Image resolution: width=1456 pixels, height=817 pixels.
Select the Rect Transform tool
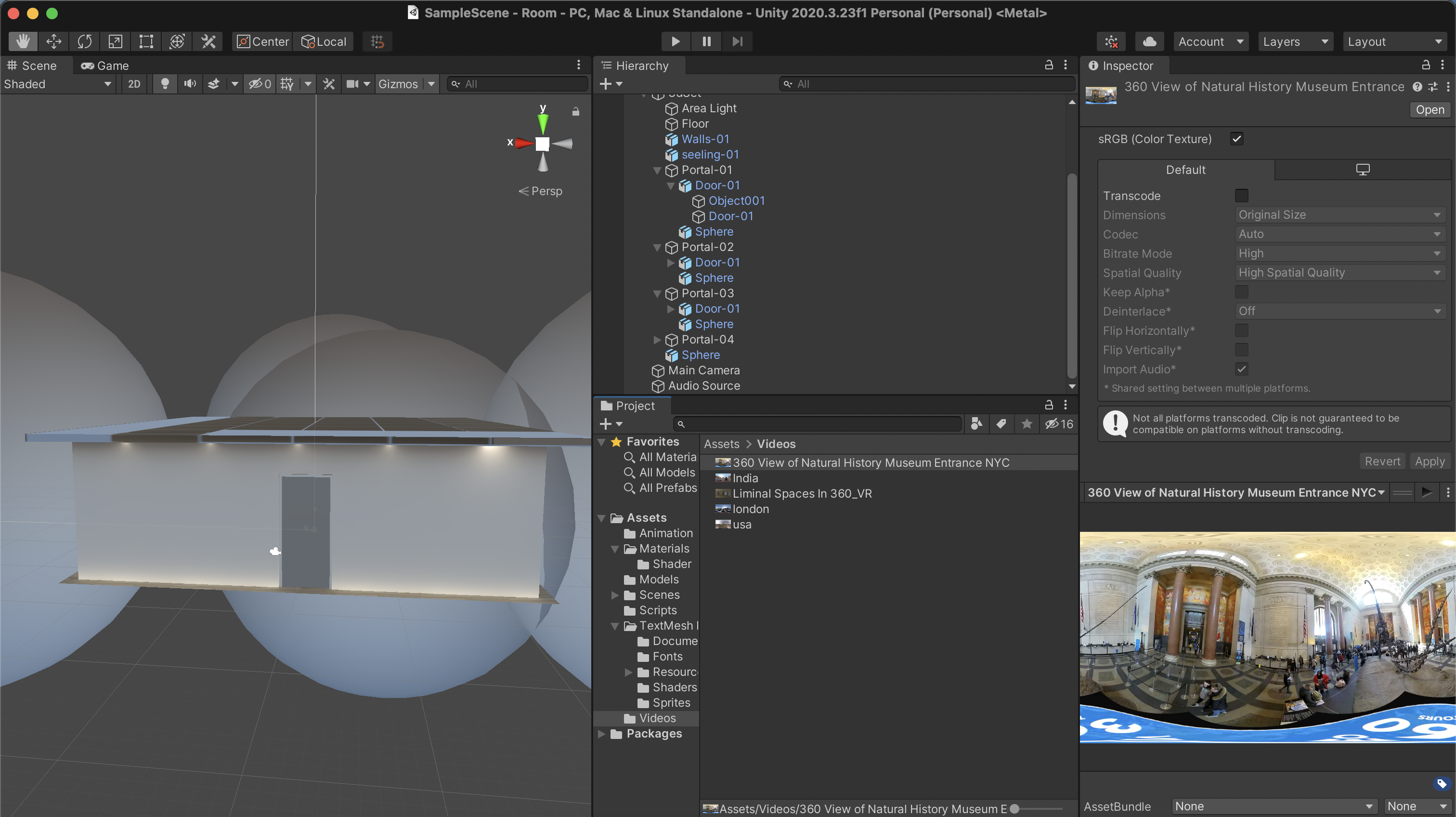[146, 41]
